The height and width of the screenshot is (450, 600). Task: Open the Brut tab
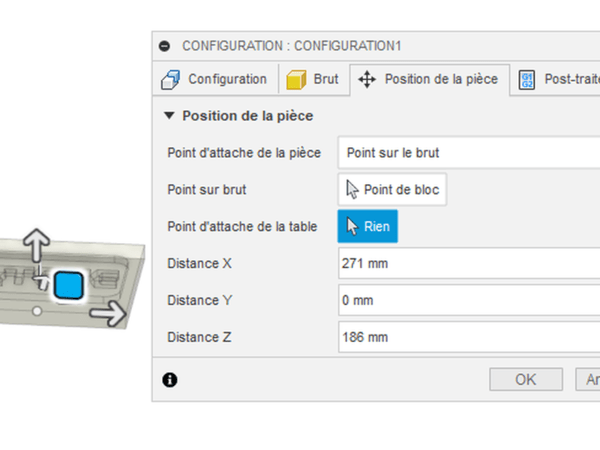pyautogui.click(x=313, y=79)
